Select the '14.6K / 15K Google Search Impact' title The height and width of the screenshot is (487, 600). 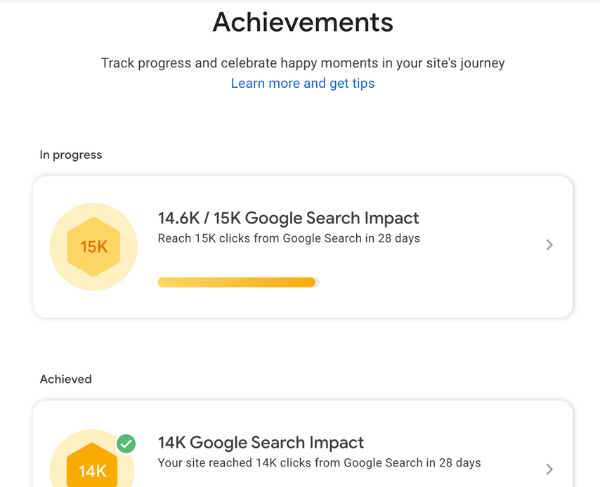pos(288,218)
